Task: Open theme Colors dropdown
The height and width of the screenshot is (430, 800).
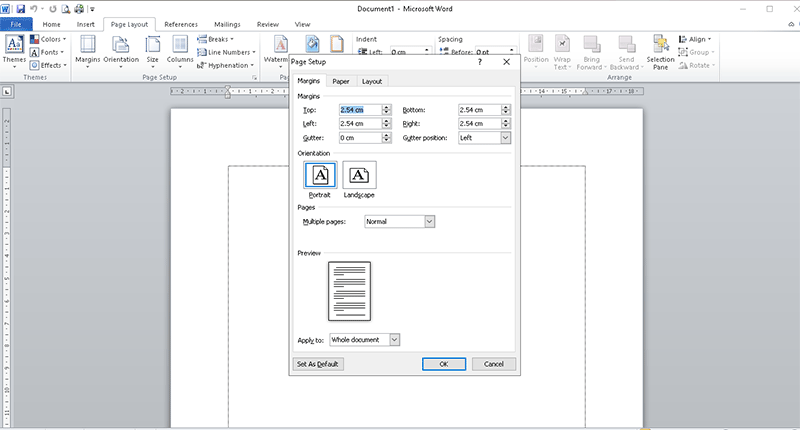Action: (48, 39)
